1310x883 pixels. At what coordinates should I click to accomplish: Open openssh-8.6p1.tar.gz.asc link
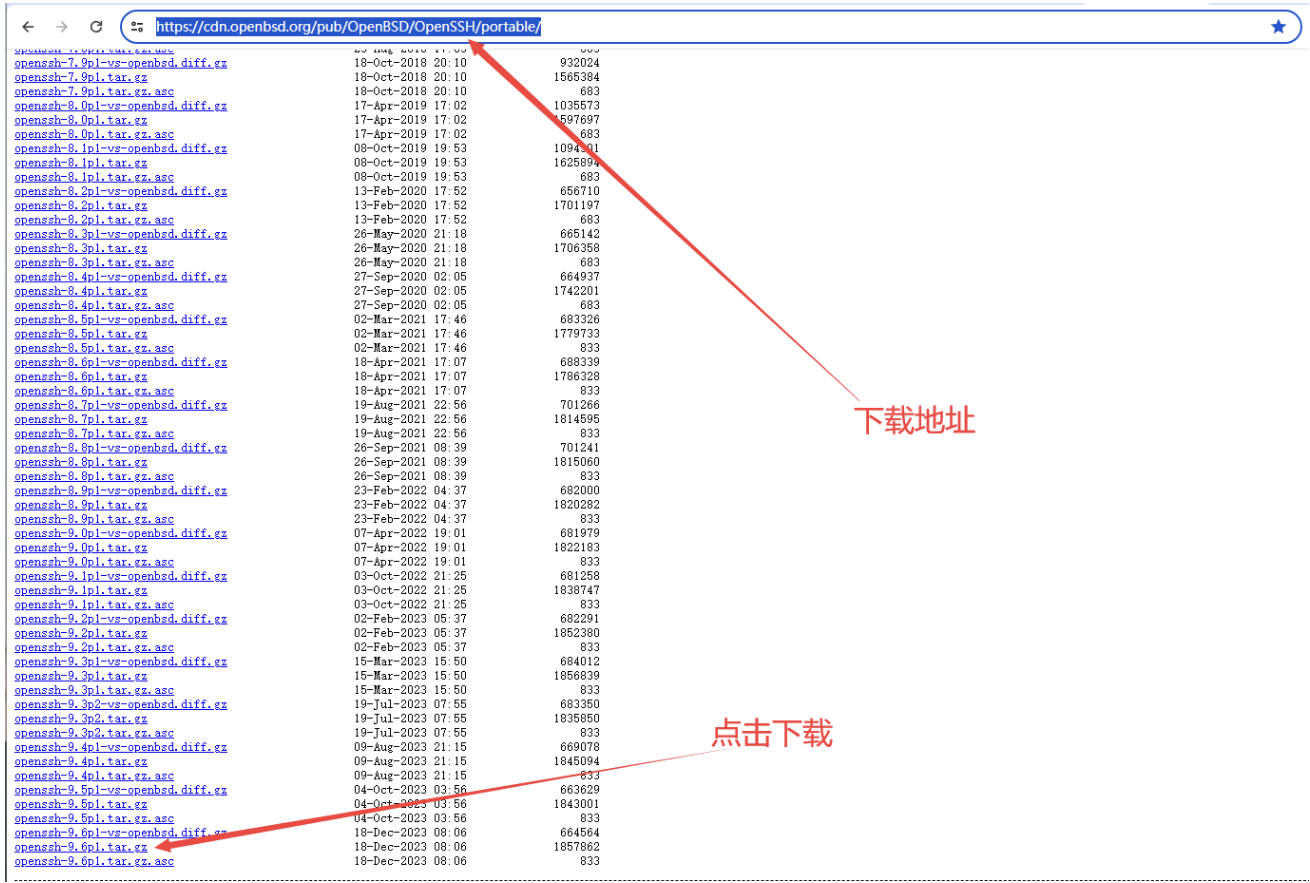click(x=94, y=391)
